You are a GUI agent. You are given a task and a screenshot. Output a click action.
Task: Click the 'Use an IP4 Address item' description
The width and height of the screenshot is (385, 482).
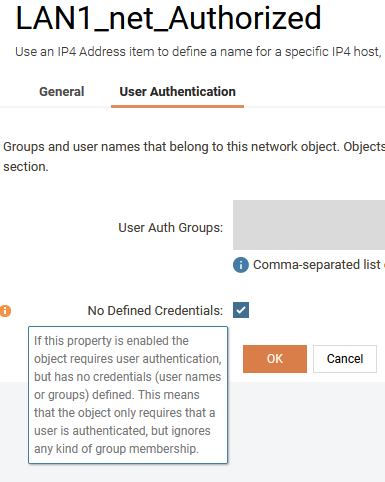(199, 52)
